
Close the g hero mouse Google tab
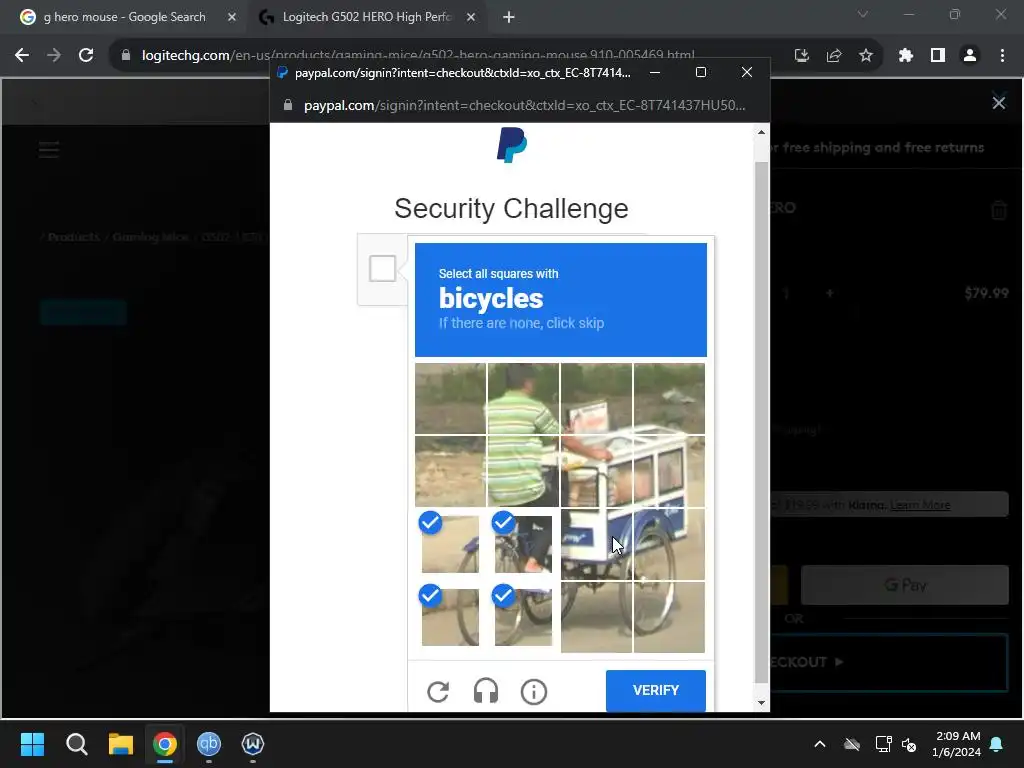click(232, 18)
